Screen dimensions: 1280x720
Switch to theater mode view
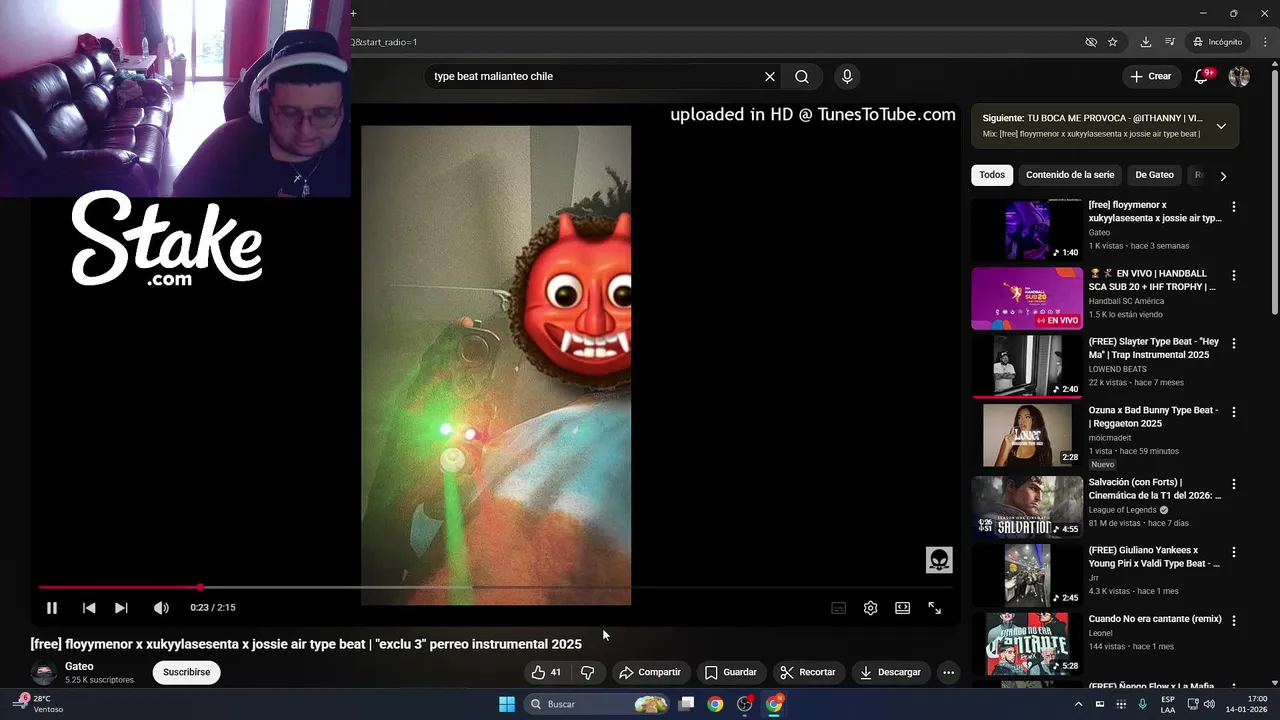click(x=903, y=608)
